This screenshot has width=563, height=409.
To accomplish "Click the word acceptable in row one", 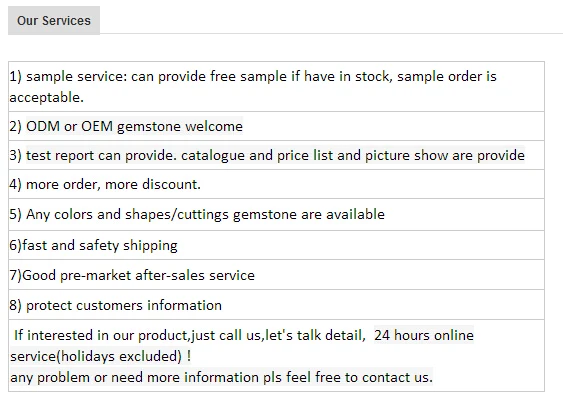I will (46, 97).
